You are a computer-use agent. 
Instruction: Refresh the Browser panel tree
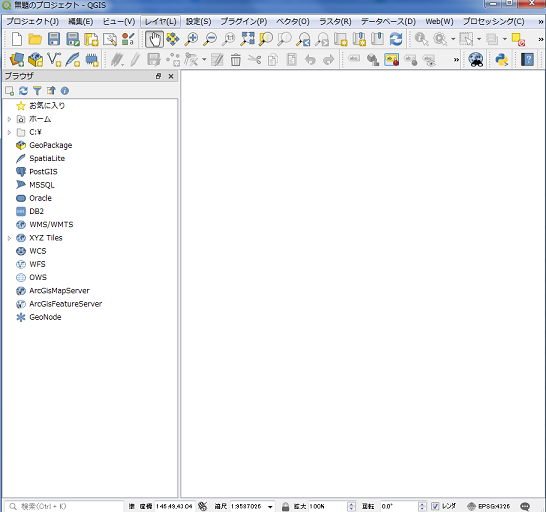(23, 91)
